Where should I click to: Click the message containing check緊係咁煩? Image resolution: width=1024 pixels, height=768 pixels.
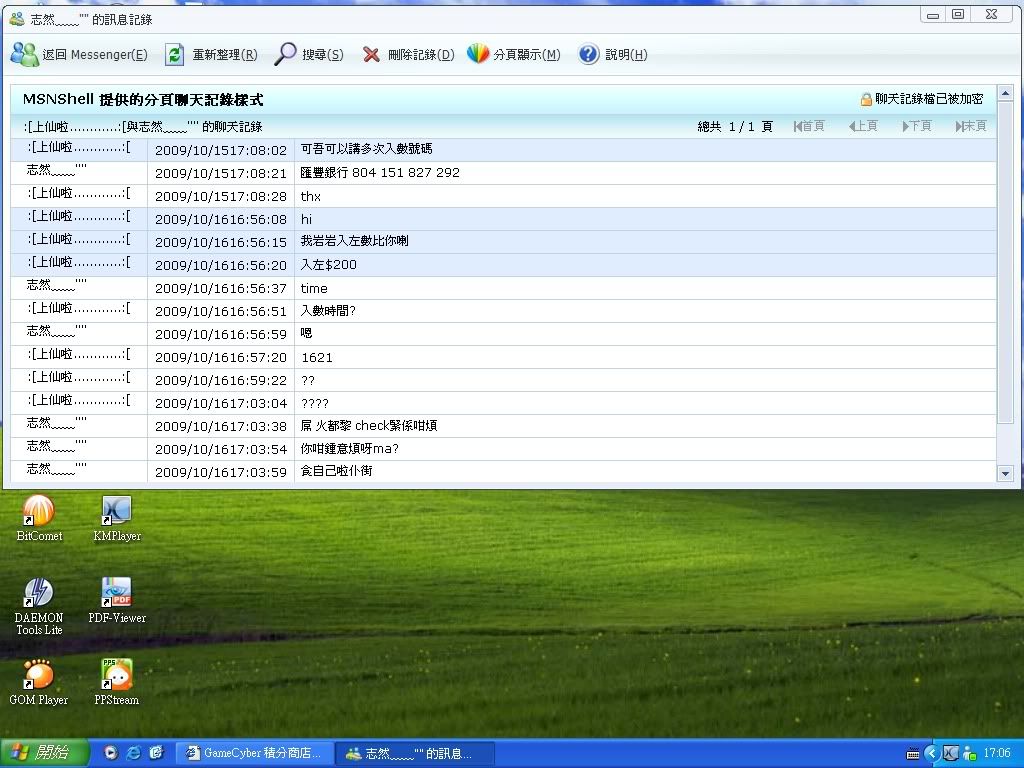(x=368, y=426)
